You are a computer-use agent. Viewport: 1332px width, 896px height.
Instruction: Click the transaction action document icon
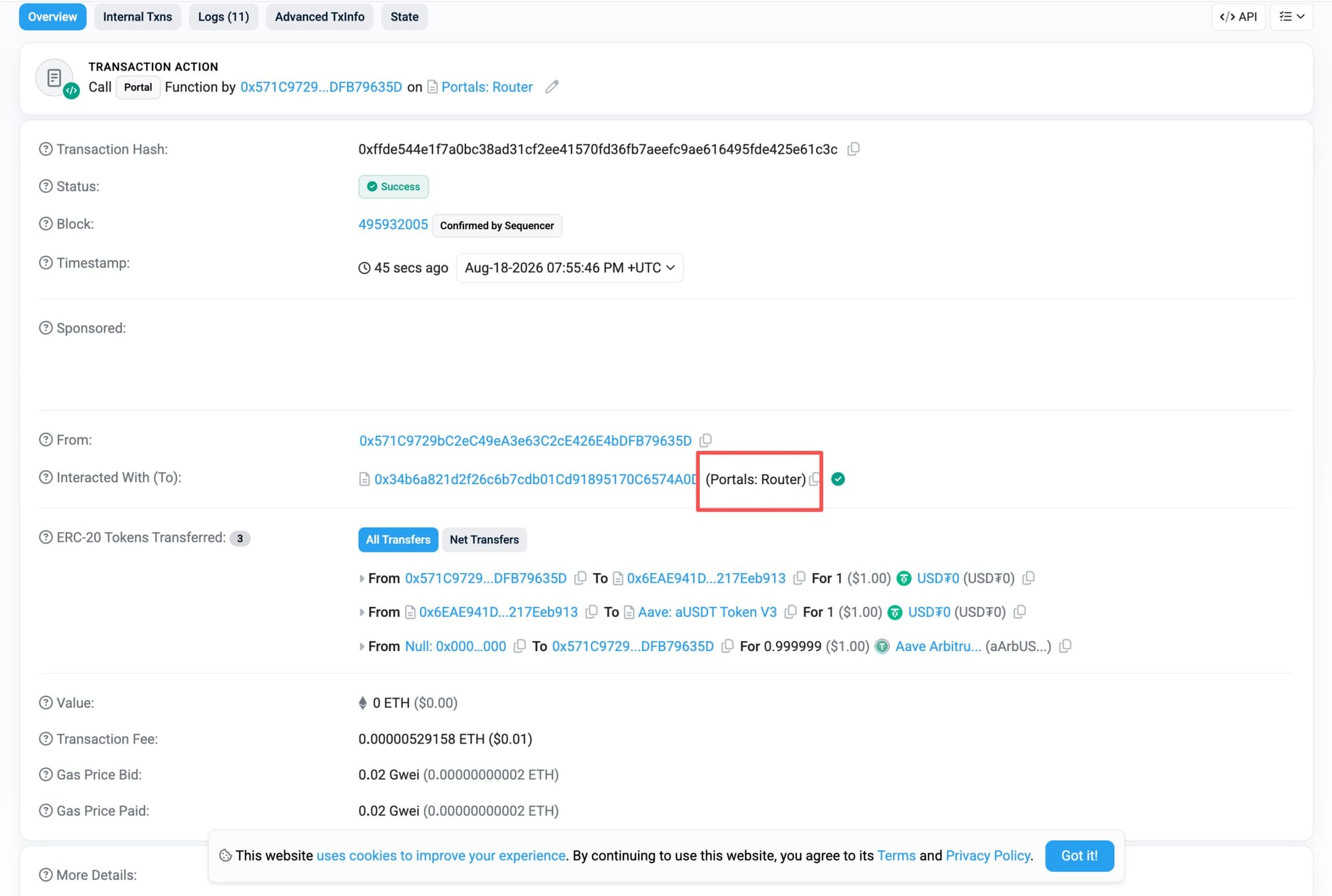(x=55, y=78)
